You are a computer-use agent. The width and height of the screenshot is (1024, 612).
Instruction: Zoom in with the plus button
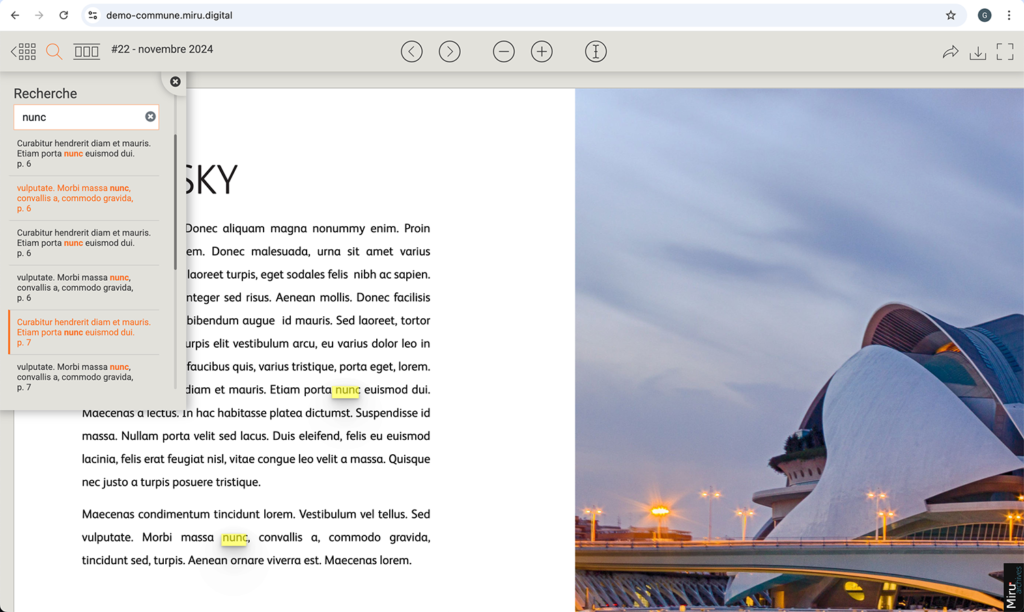(x=542, y=52)
